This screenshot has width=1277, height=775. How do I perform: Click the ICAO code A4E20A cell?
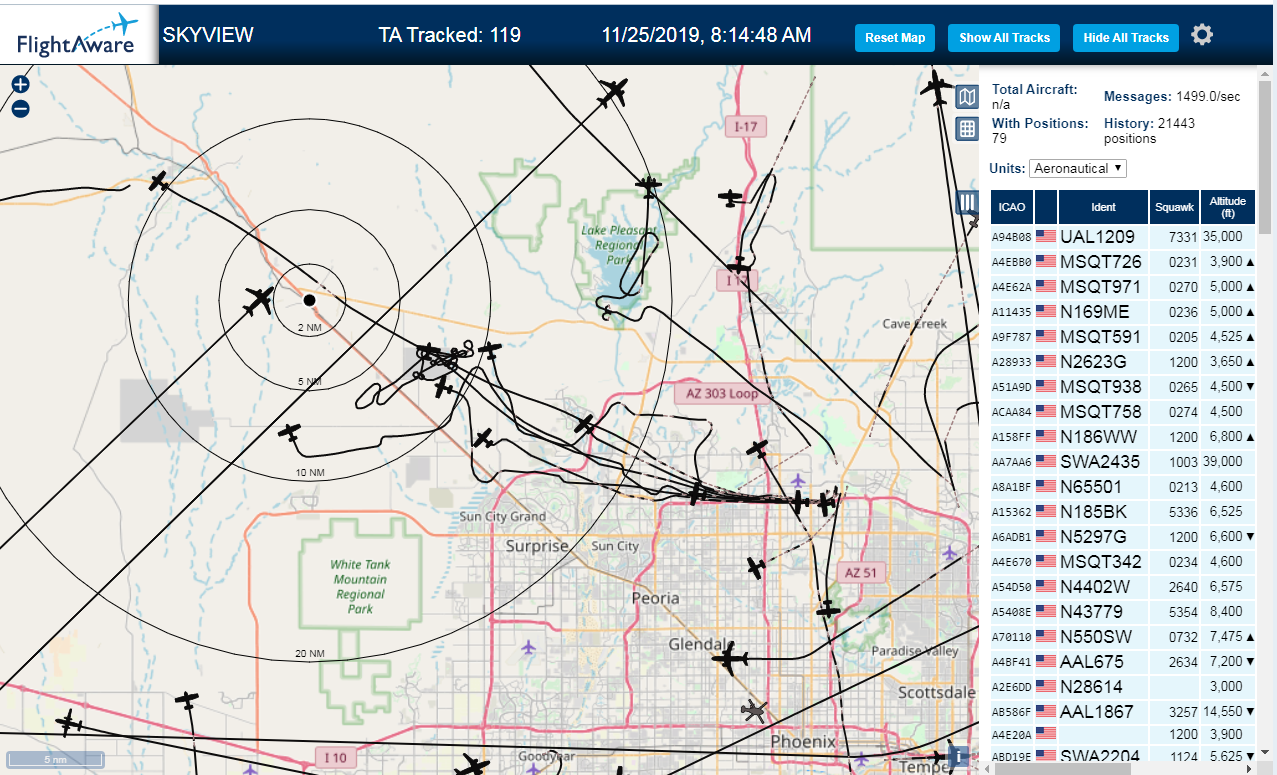pos(1010,737)
